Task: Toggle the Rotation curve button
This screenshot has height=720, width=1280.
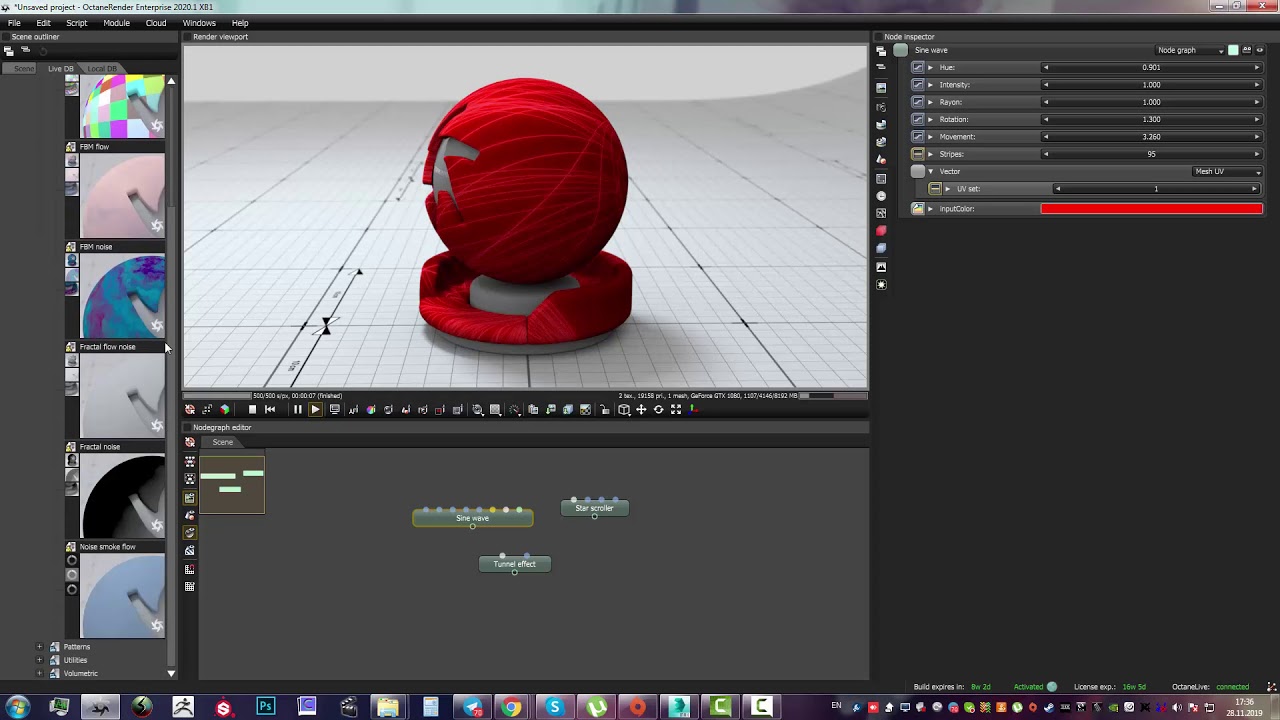Action: point(918,119)
